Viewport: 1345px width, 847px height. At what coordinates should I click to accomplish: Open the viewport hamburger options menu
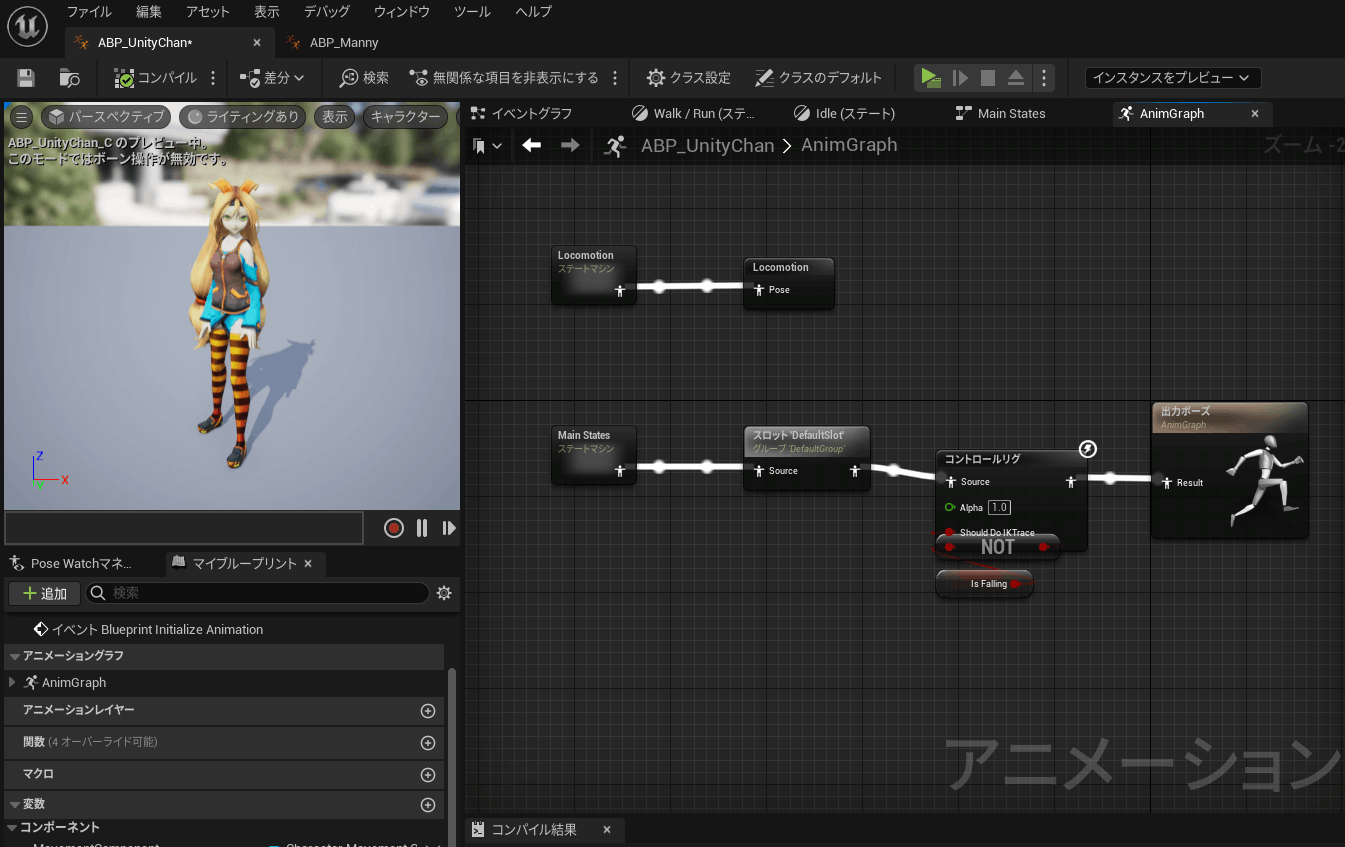click(21, 117)
